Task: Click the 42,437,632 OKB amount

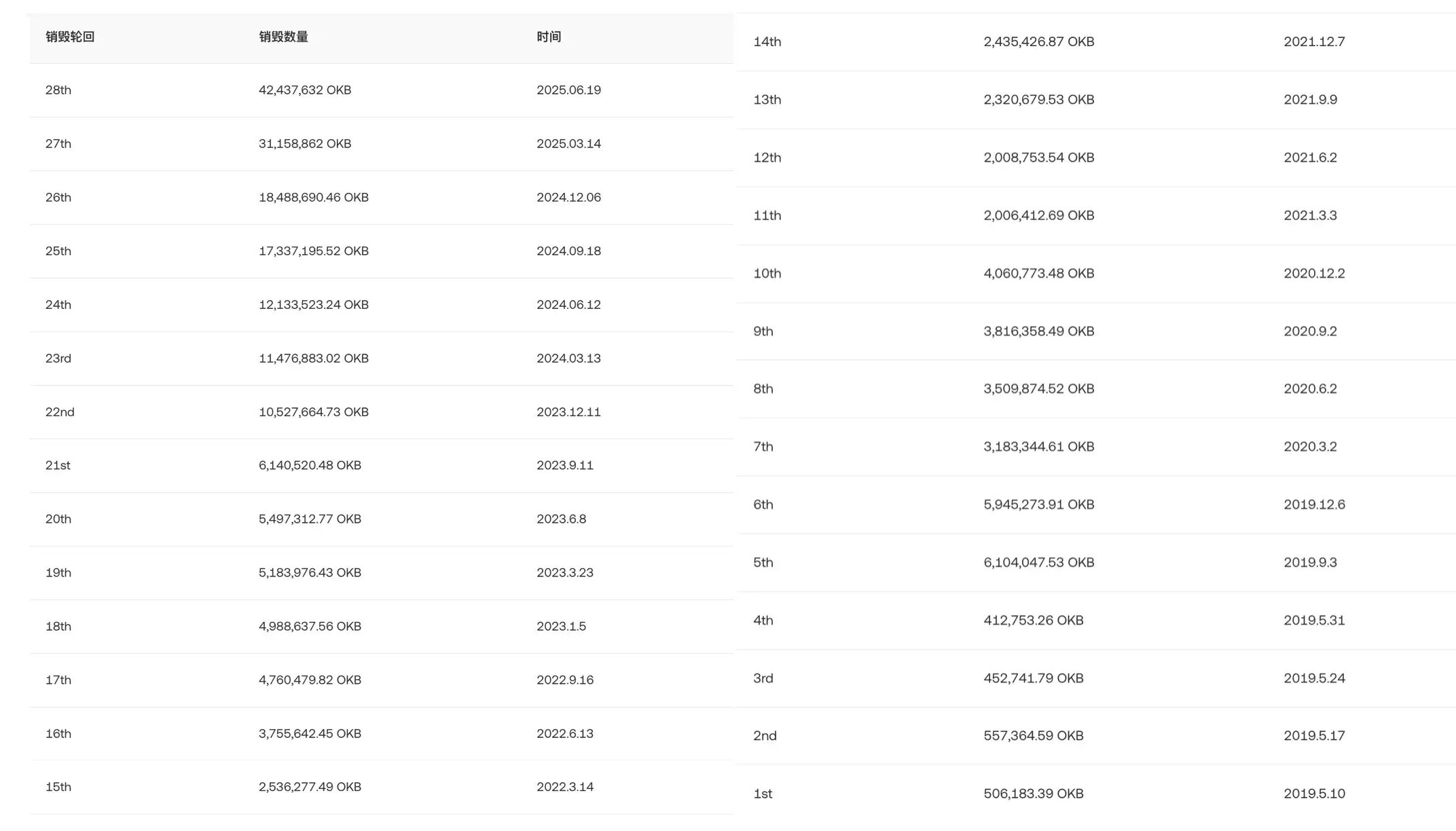Action: click(x=305, y=90)
